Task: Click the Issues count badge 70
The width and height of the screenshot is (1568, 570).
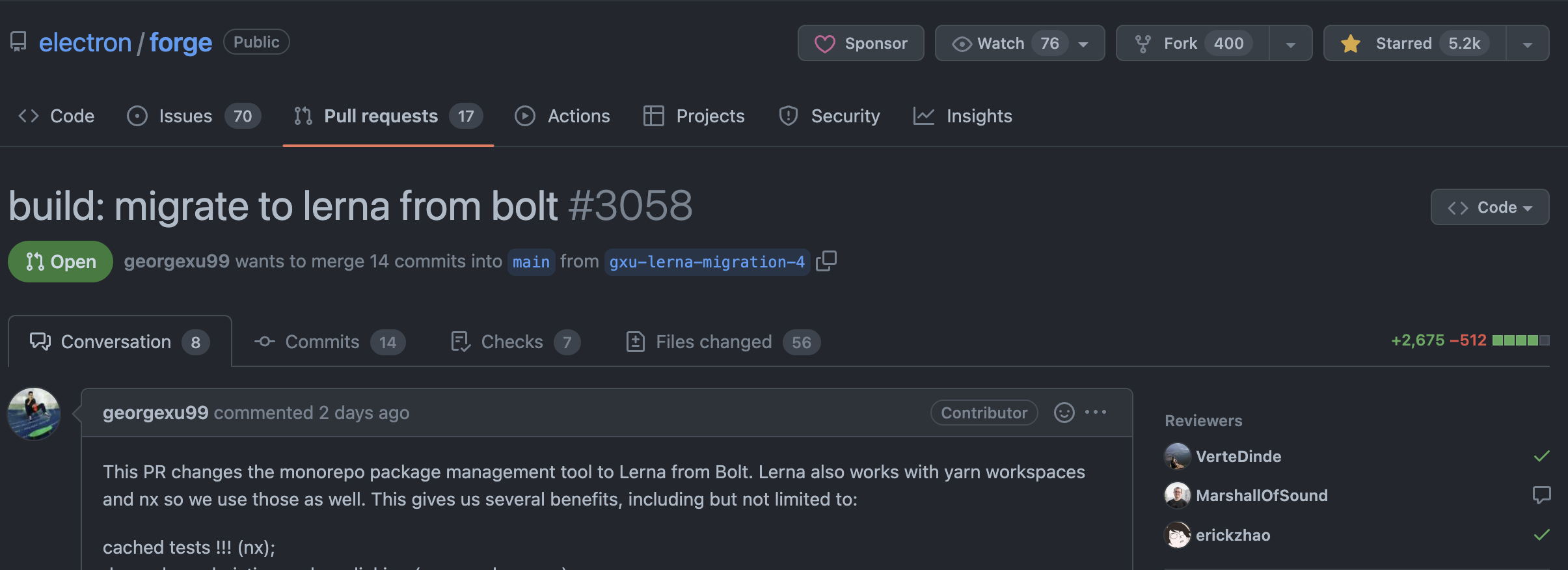Action: (x=243, y=116)
